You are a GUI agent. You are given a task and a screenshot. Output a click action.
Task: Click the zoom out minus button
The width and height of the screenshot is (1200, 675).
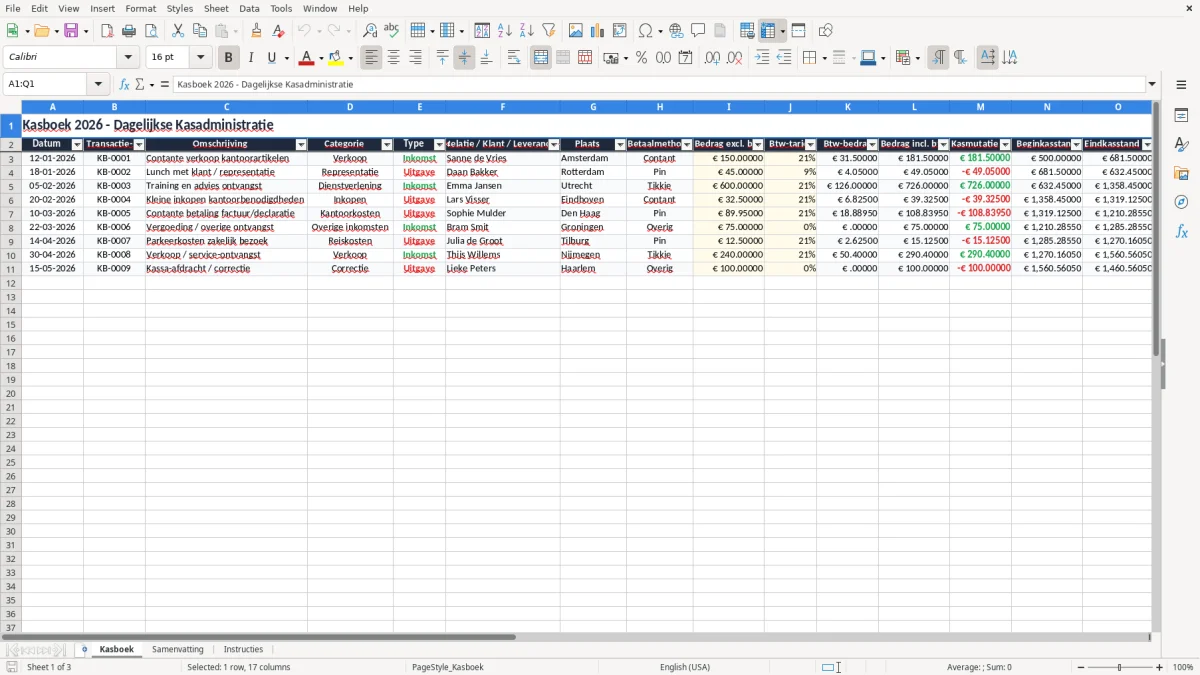(1080, 667)
